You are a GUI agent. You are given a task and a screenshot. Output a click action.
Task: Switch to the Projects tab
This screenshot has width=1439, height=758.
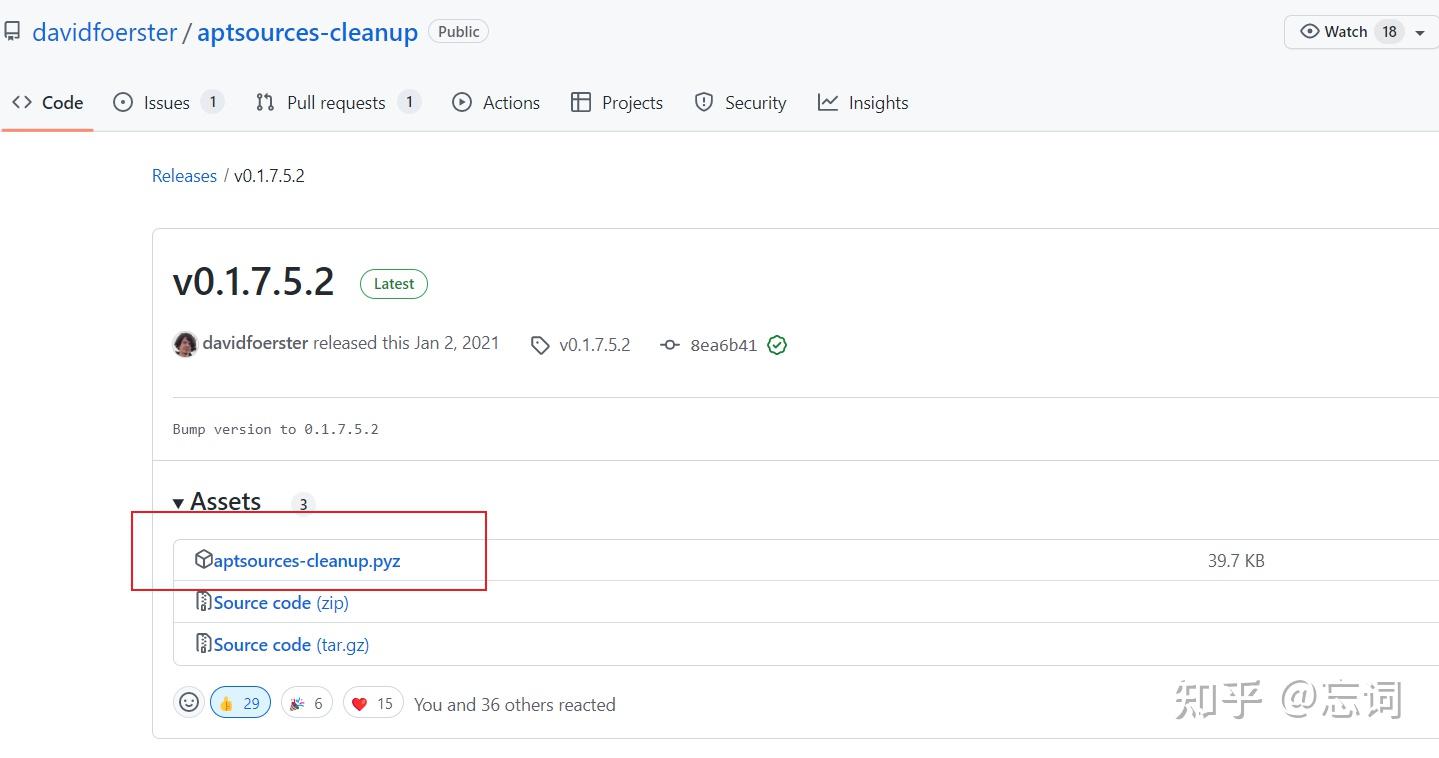tap(617, 102)
